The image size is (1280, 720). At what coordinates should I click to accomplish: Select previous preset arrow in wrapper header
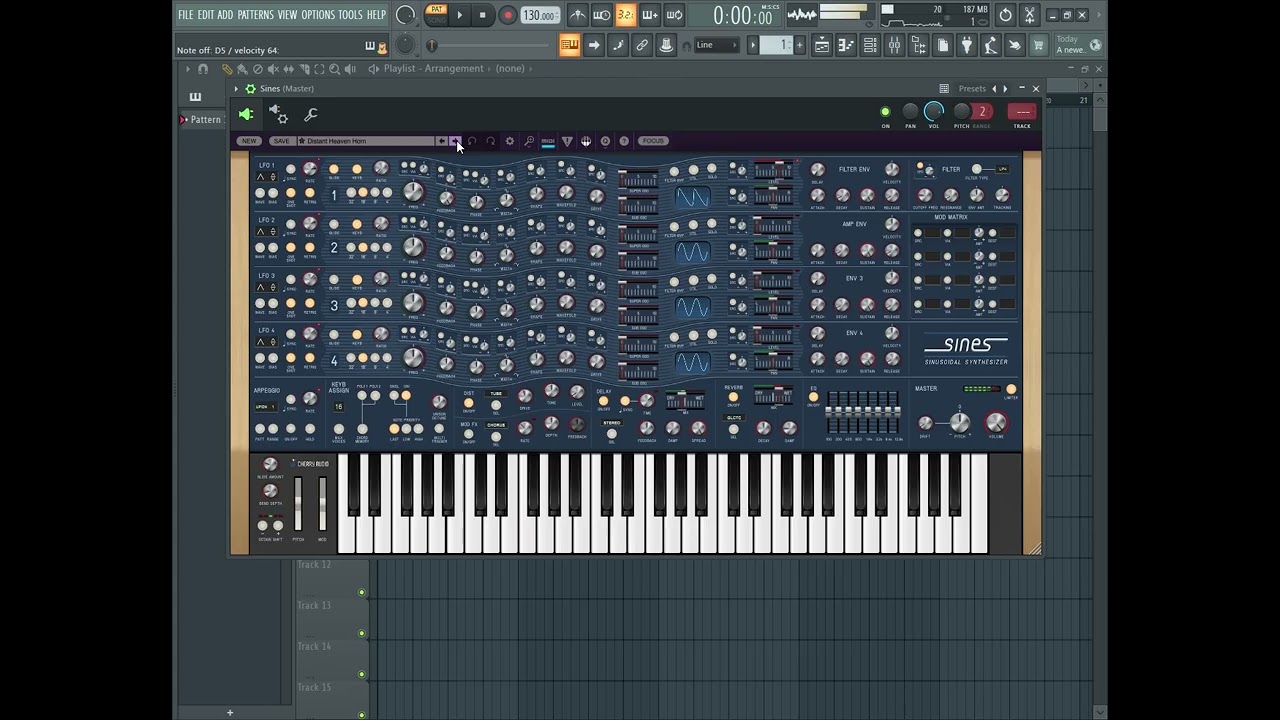tap(993, 89)
